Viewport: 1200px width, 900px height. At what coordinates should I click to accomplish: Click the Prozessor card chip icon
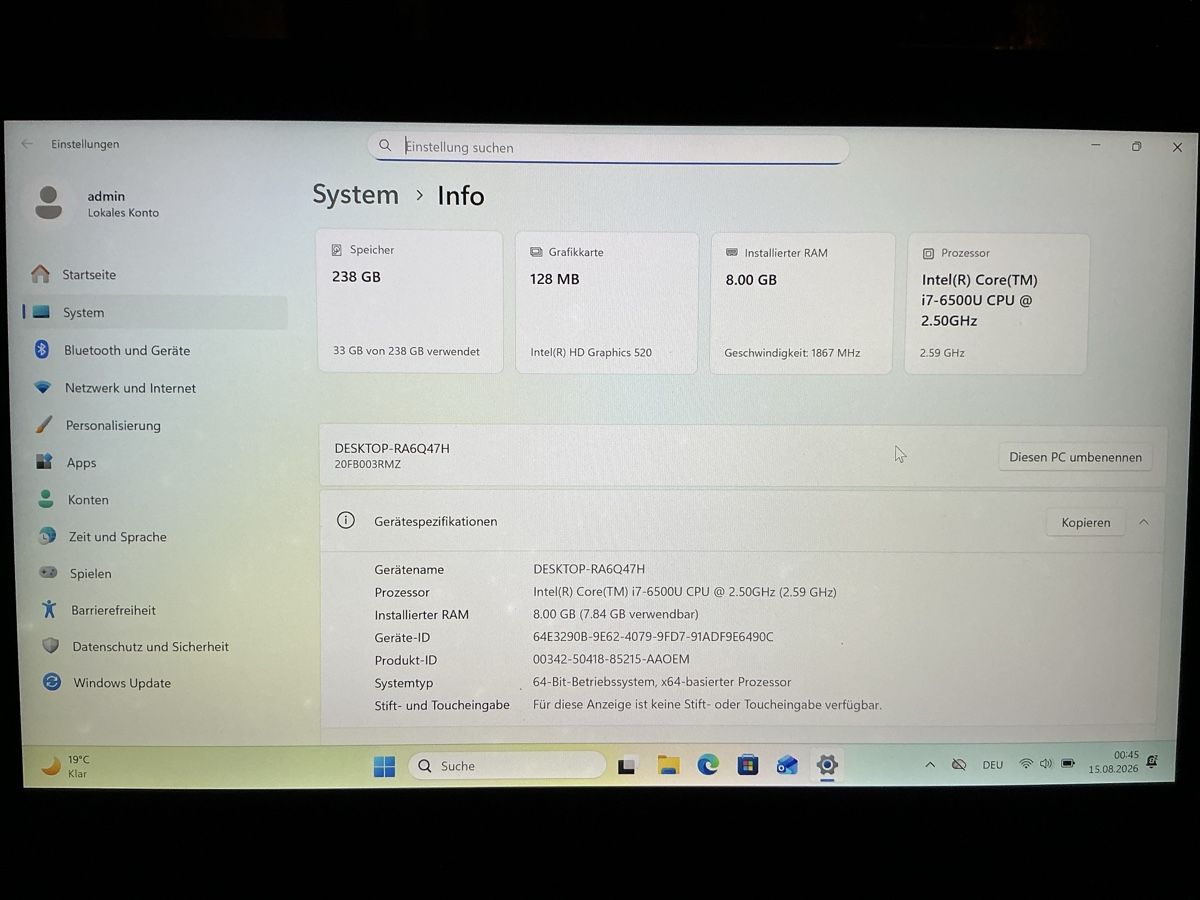(928, 254)
